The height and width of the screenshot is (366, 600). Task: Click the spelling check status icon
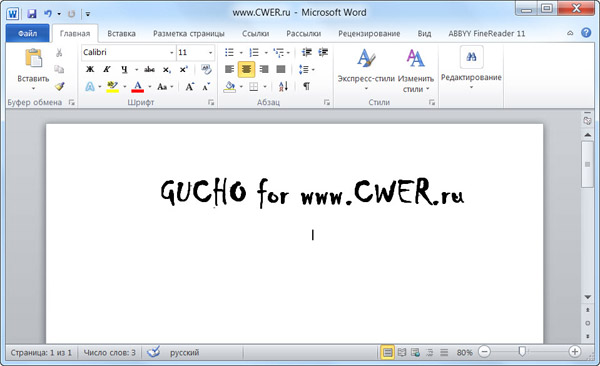click(x=153, y=352)
